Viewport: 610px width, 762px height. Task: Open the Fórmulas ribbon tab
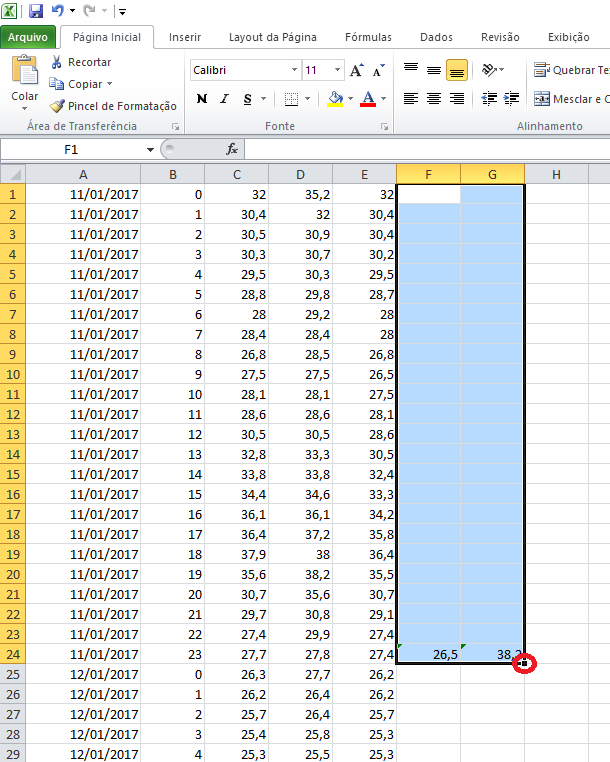[x=368, y=37]
